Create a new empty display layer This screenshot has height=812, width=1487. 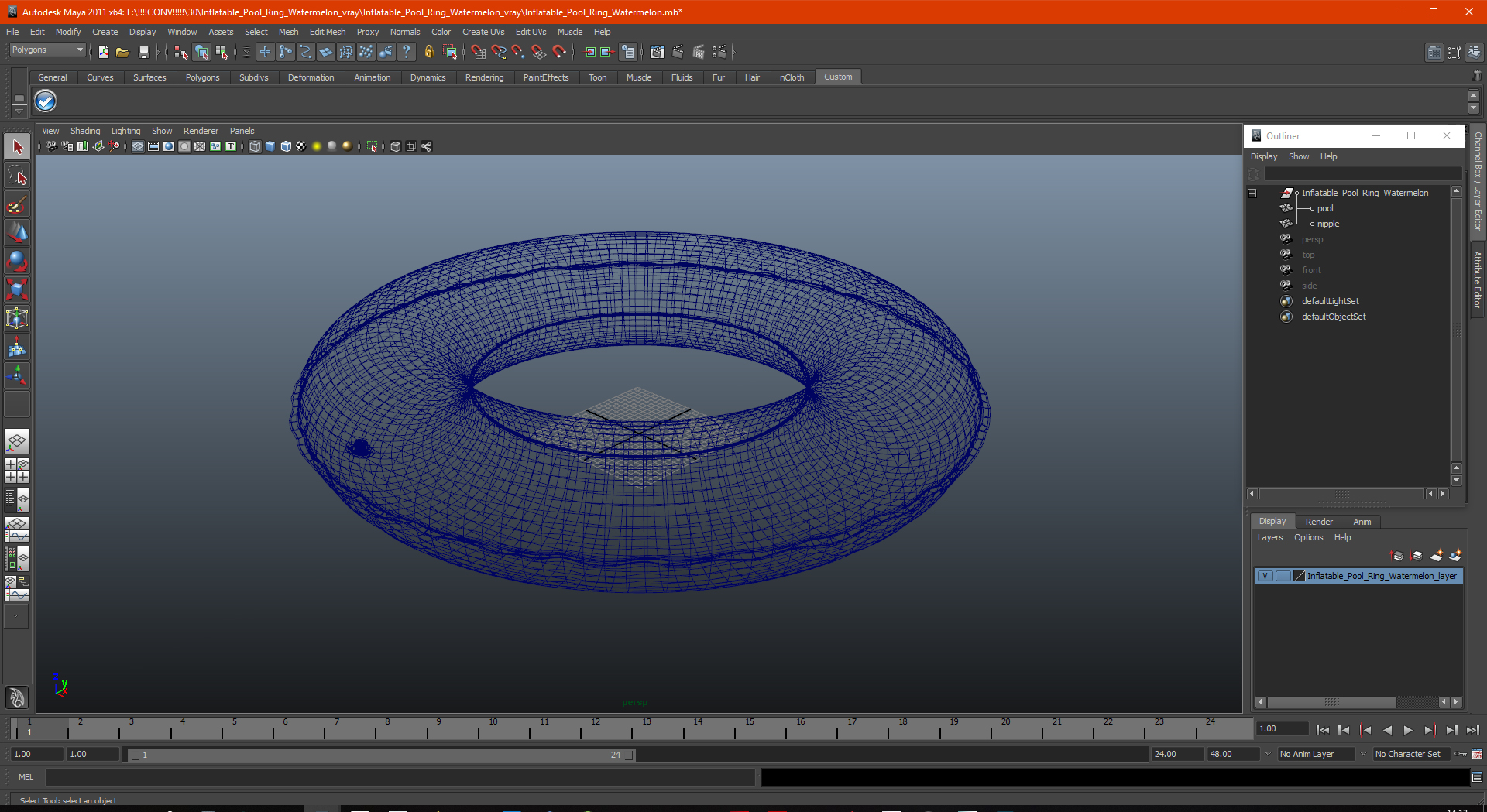pyautogui.click(x=1437, y=556)
